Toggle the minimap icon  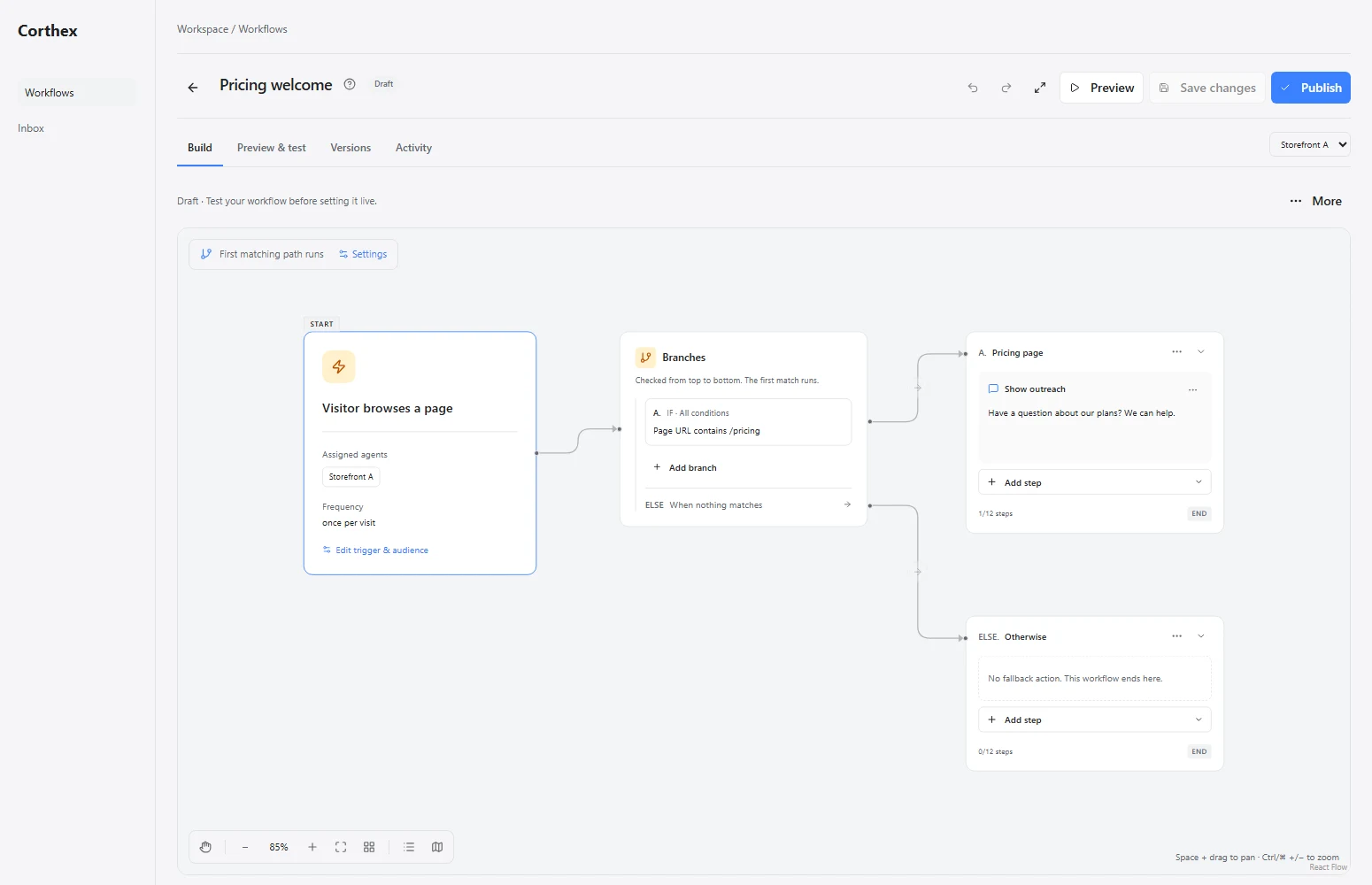(x=437, y=847)
